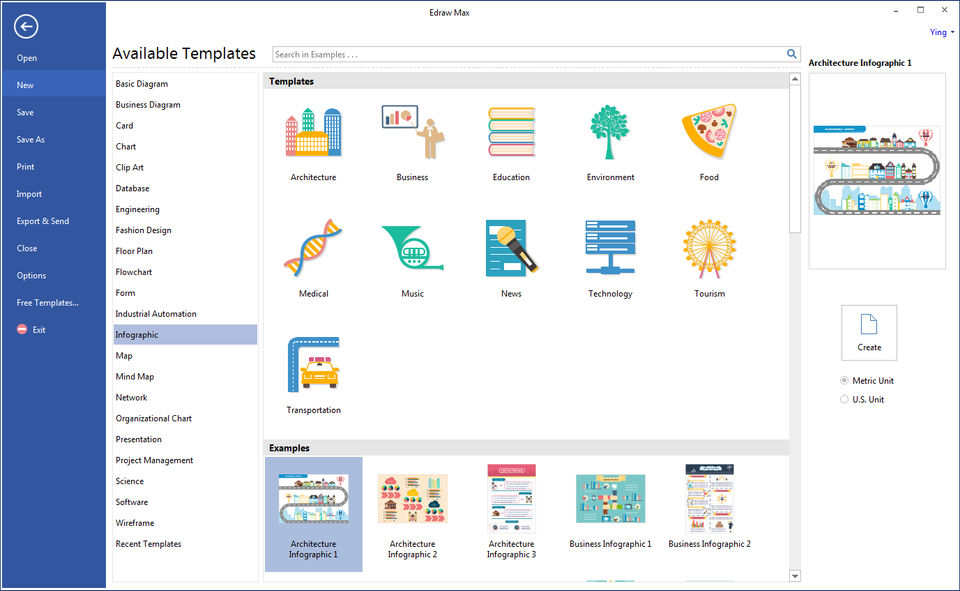Click the red Exit icon
This screenshot has width=960, height=591.
pyautogui.click(x=22, y=329)
